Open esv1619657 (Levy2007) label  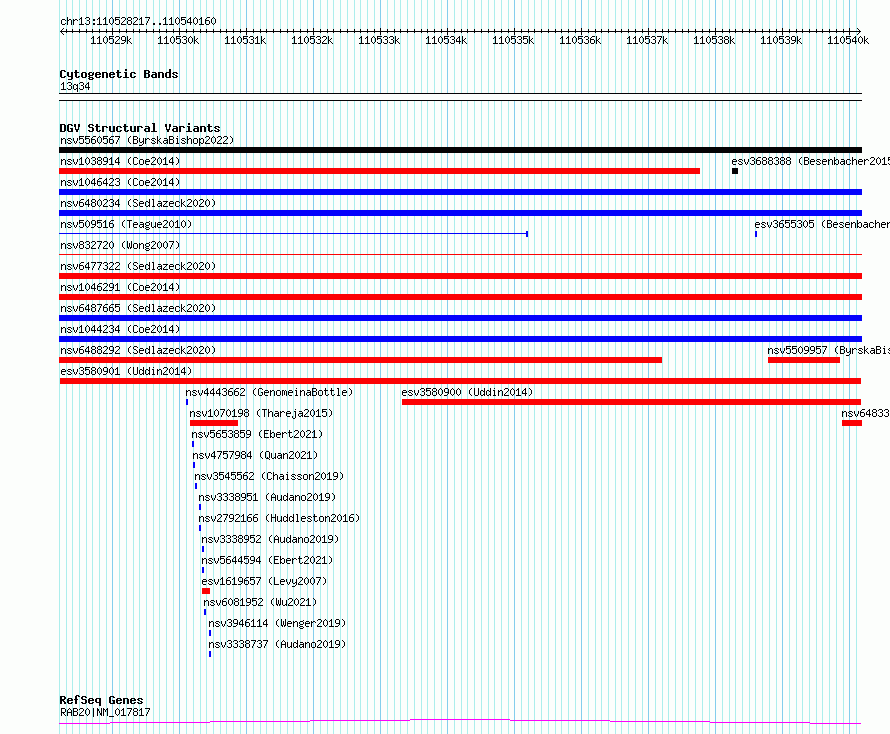coord(265,581)
